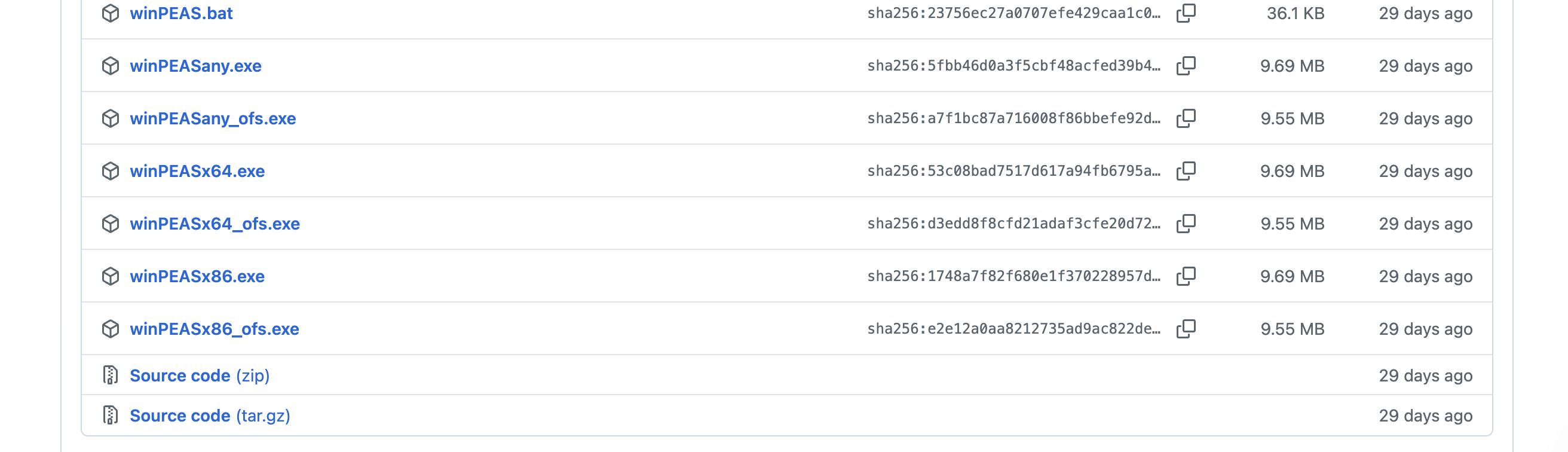Image resolution: width=1568 pixels, height=452 pixels.
Task: Download winPEASx64.exe
Action: click(197, 171)
